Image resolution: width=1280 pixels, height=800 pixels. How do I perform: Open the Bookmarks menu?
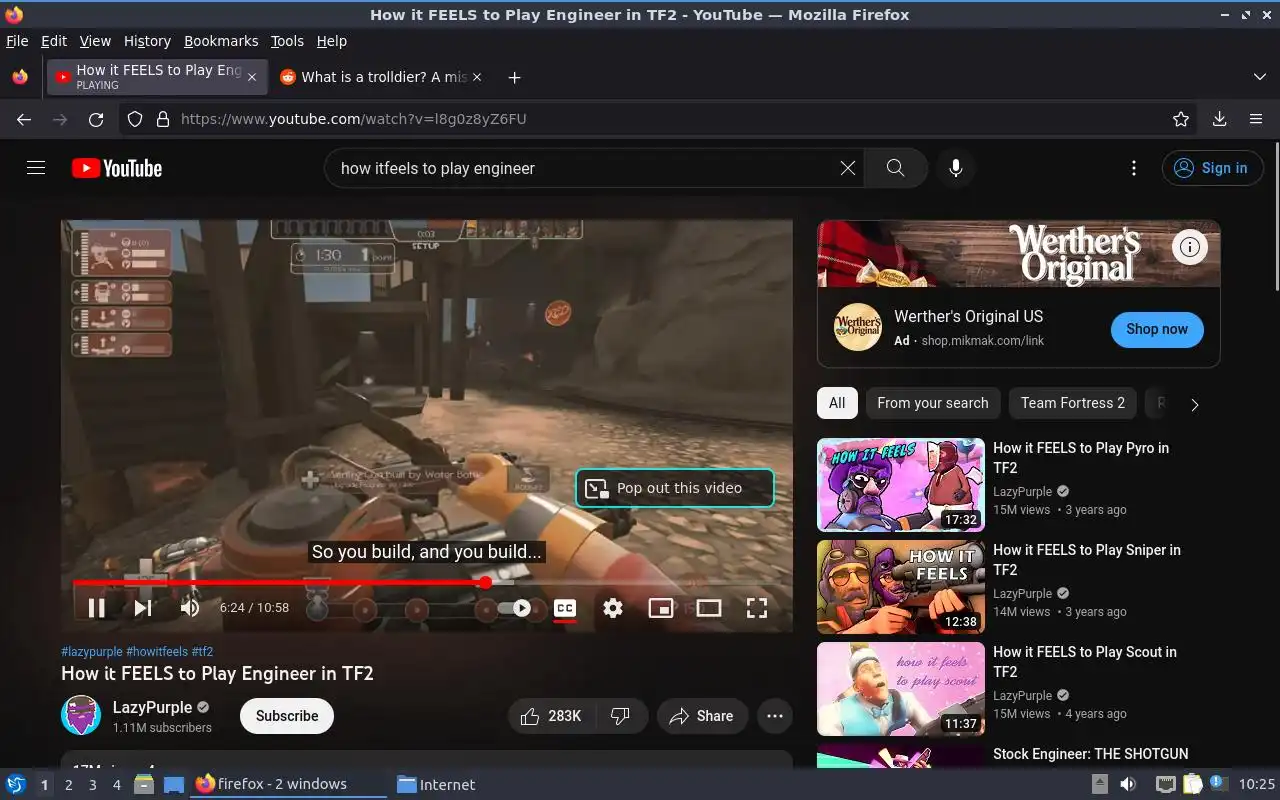coord(221,41)
